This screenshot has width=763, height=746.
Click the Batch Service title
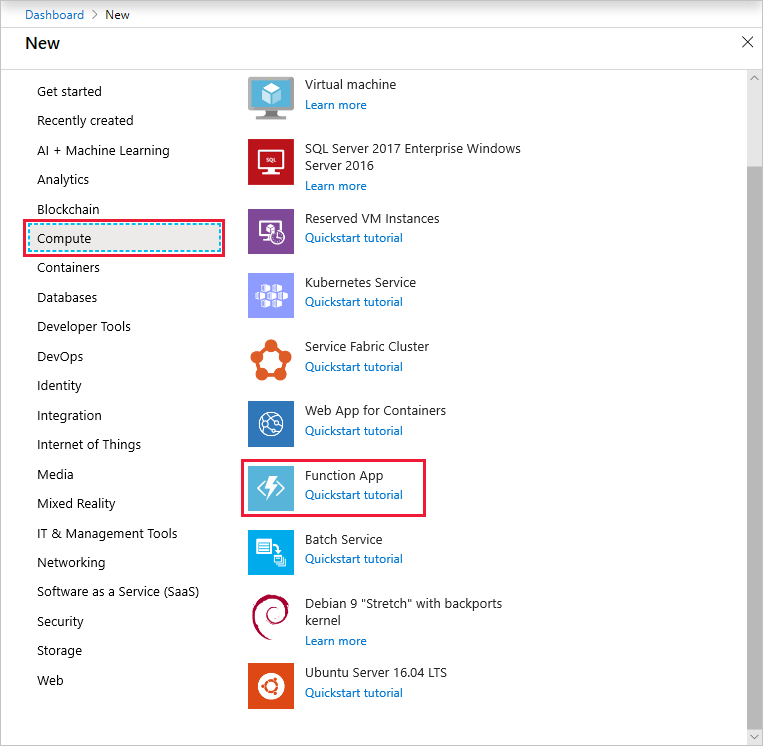pyautogui.click(x=344, y=540)
